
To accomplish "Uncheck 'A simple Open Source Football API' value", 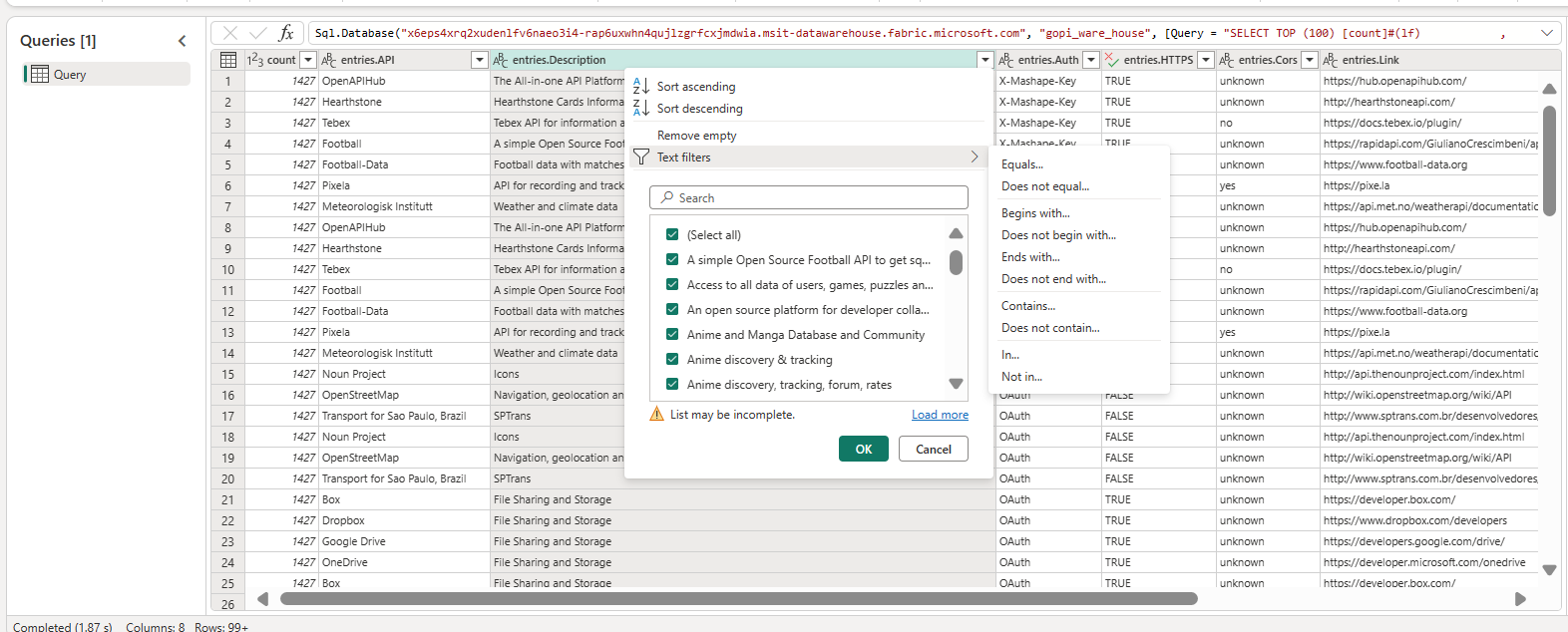I will pos(672,259).
